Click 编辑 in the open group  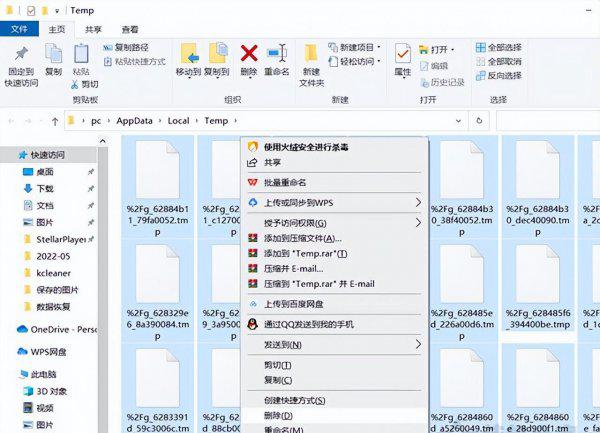434,66
